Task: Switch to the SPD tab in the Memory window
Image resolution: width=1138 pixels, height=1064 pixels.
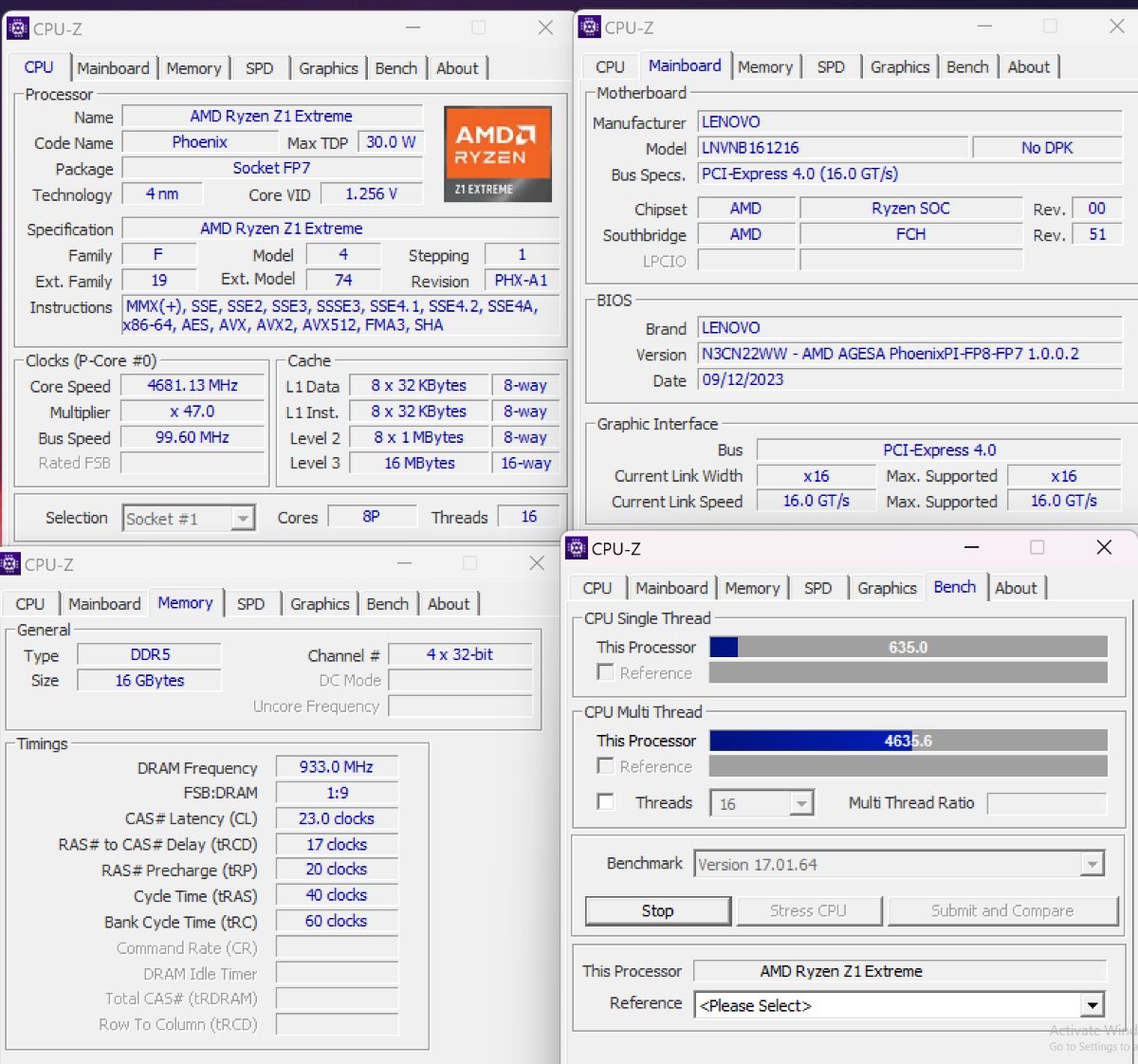Action: 250,604
